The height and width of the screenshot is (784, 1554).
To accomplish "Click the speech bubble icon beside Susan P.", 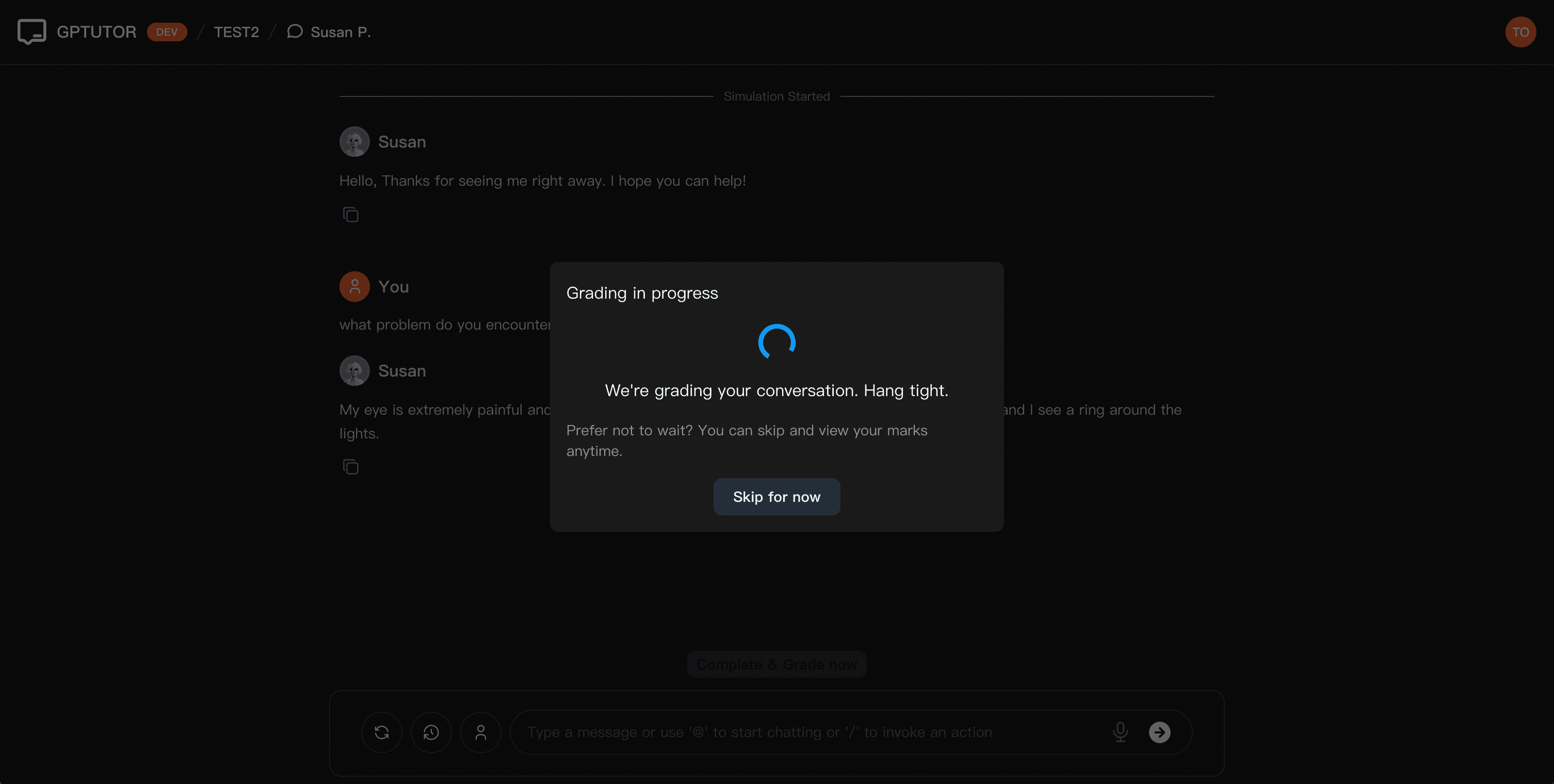I will (x=295, y=31).
